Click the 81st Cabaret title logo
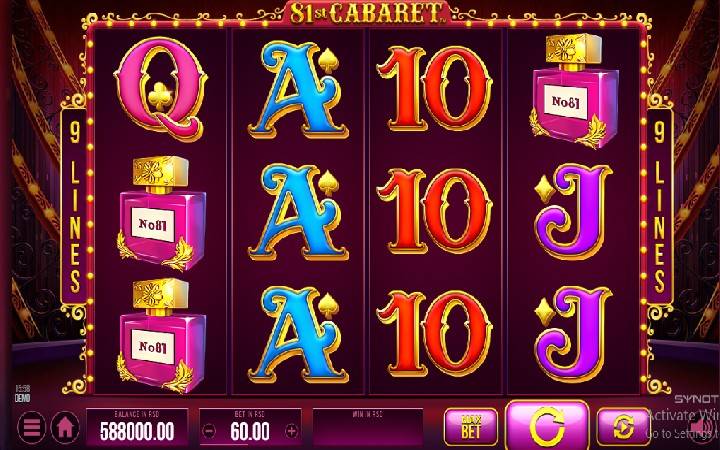720x450 pixels. coord(367,13)
